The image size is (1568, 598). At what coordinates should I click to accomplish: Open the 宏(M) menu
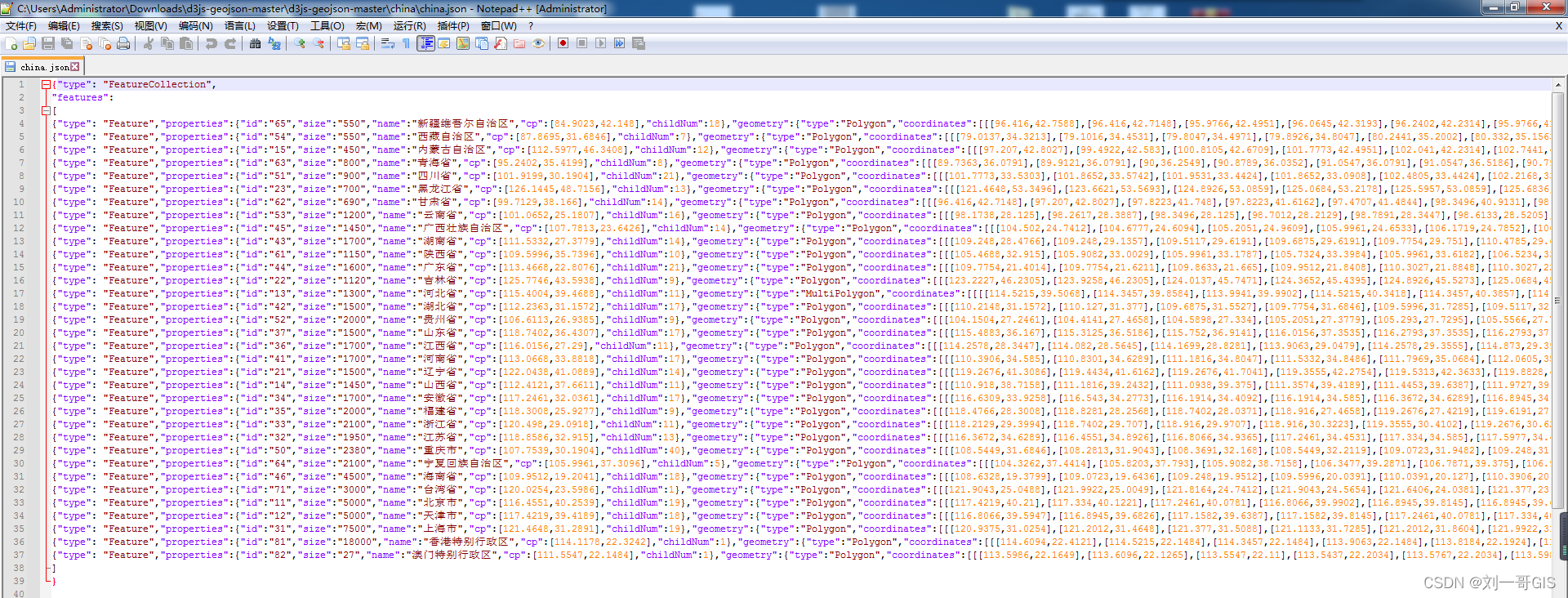coord(368,26)
